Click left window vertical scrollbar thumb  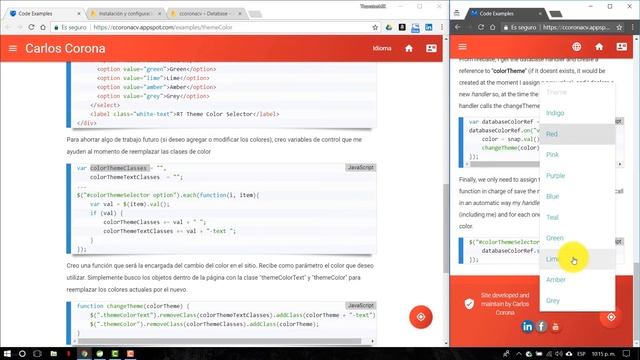pyautogui.click(x=446, y=229)
